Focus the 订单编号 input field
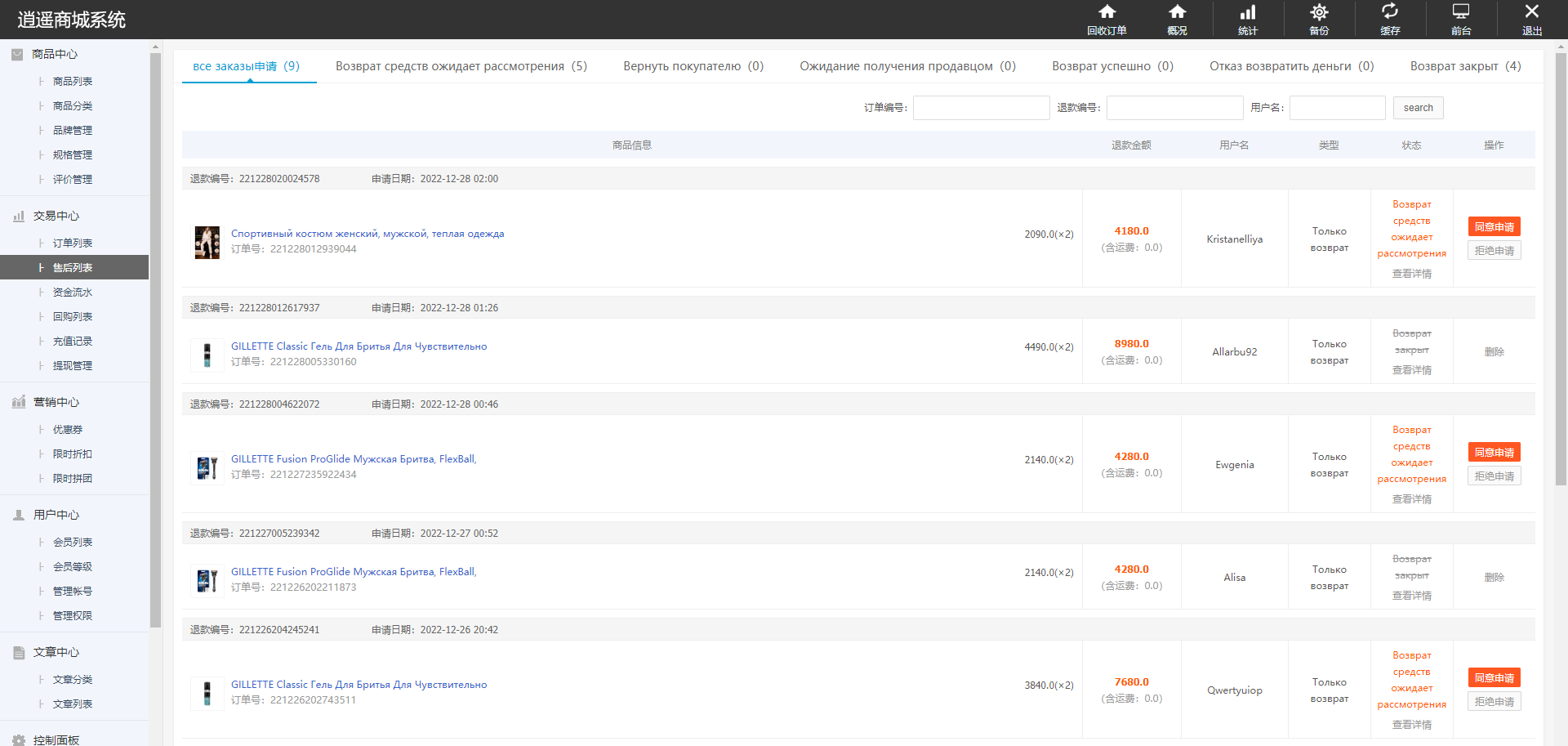The image size is (1568, 746). coord(981,108)
